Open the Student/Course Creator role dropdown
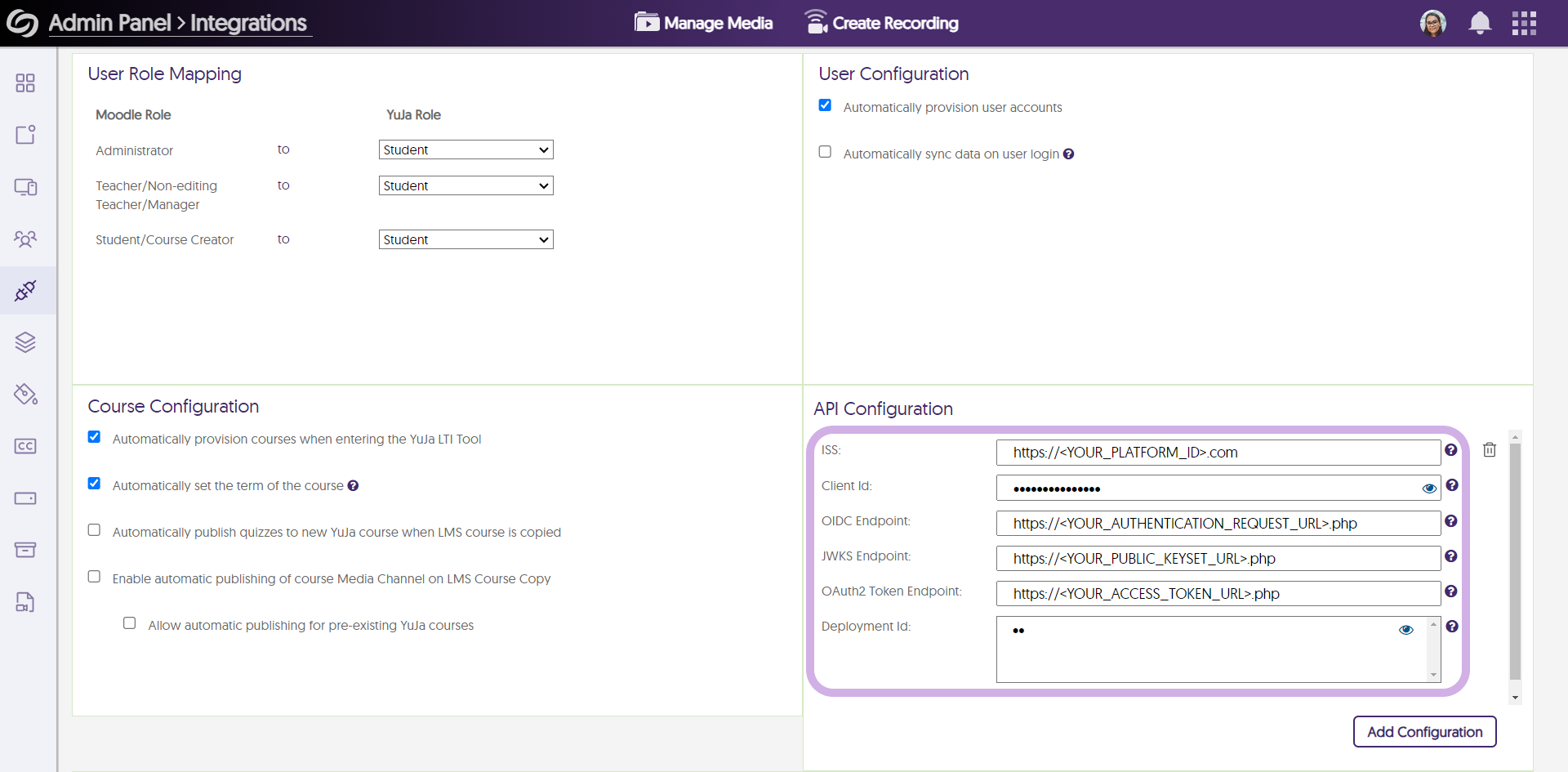1568x772 pixels. (466, 239)
